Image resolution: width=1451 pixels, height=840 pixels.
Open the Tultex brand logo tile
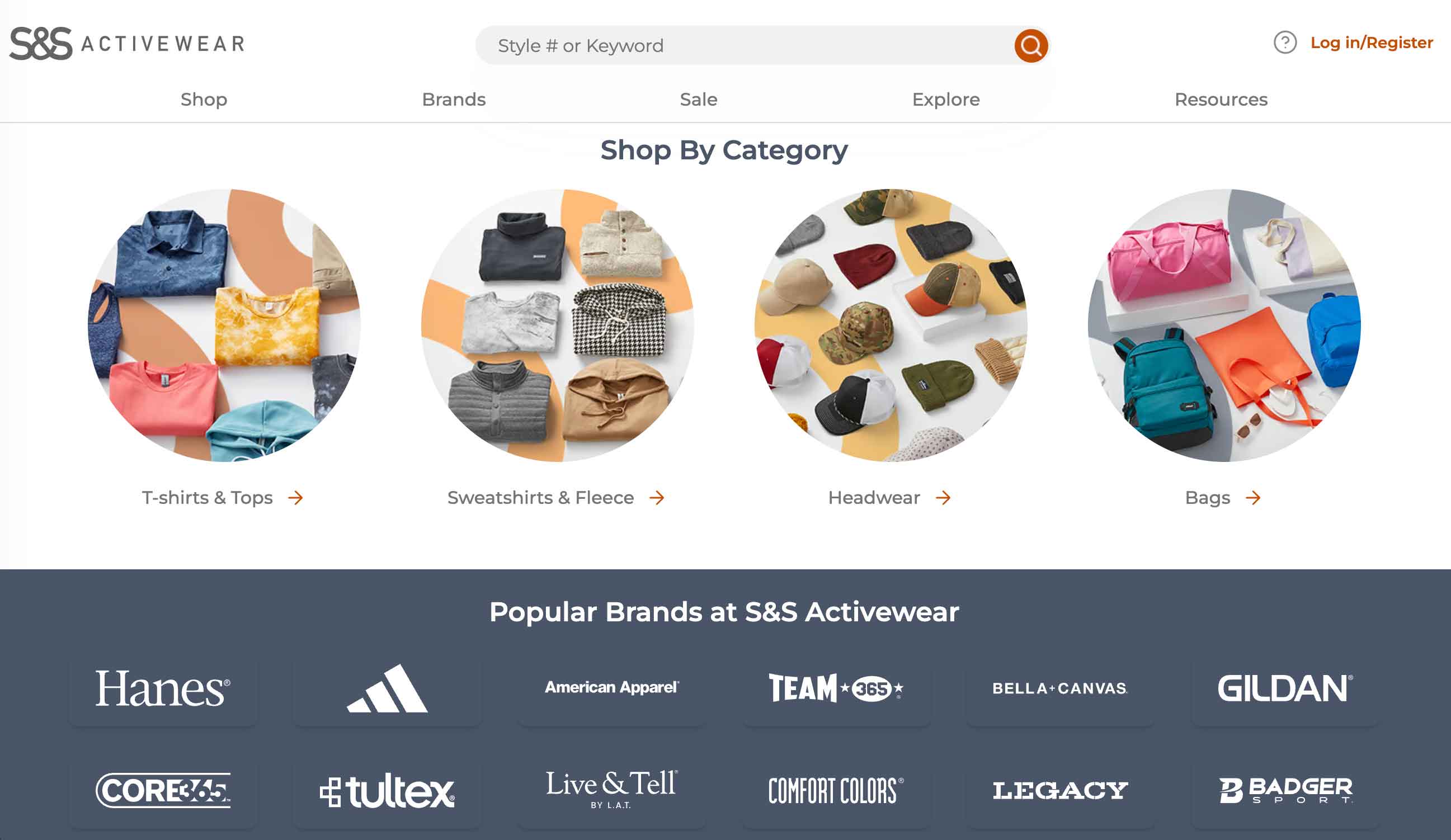(387, 791)
